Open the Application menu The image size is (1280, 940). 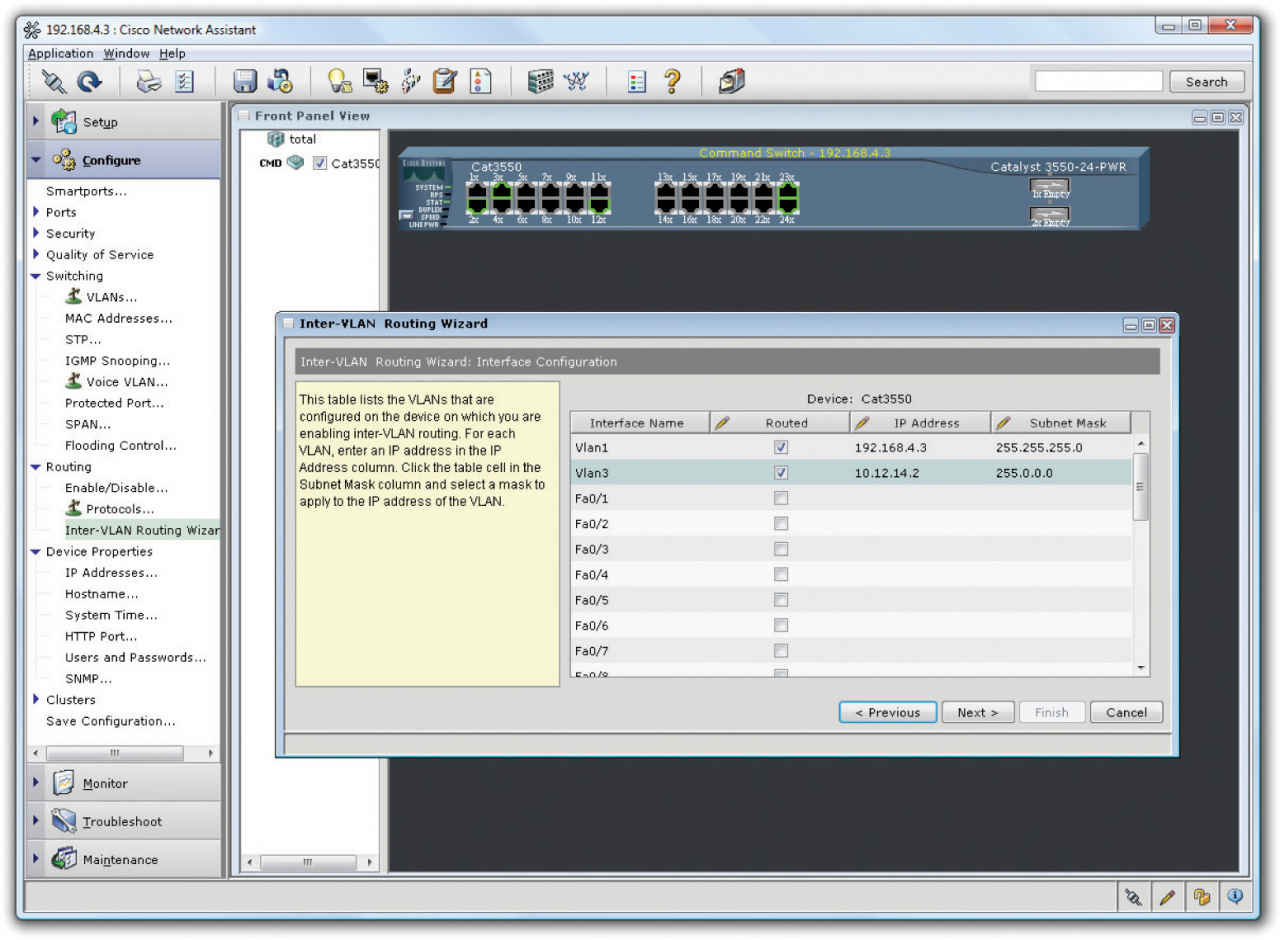point(61,54)
